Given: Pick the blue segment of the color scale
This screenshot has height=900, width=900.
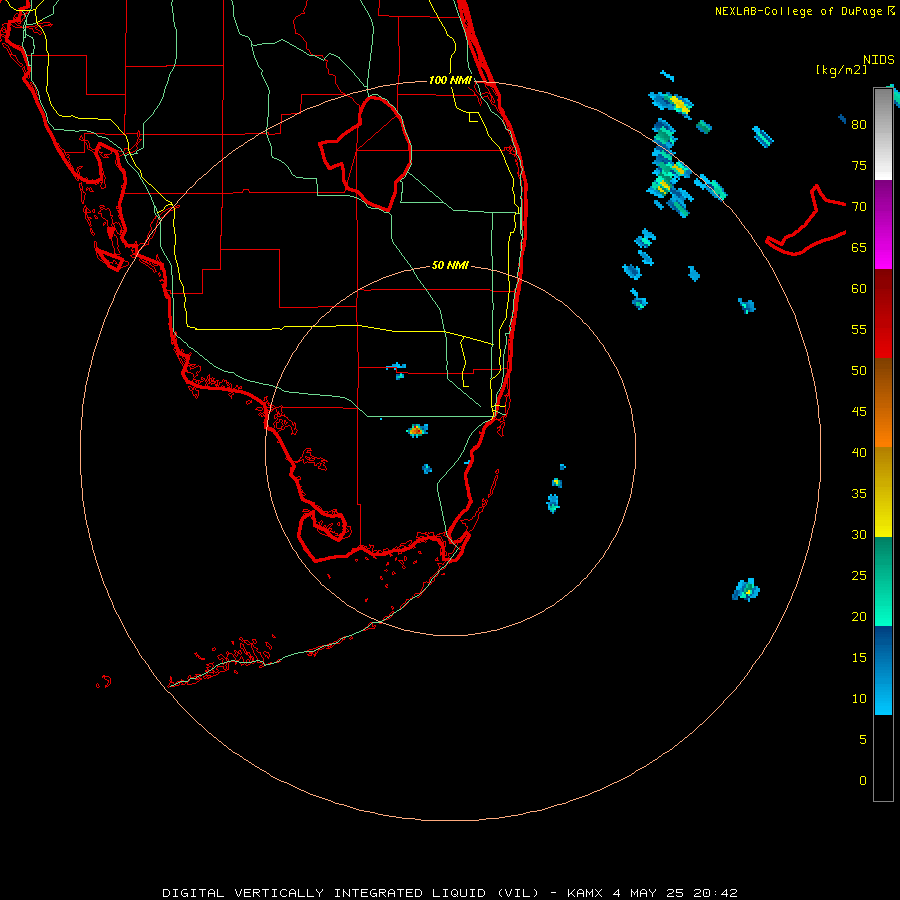Looking at the screenshot, I should click(x=883, y=670).
